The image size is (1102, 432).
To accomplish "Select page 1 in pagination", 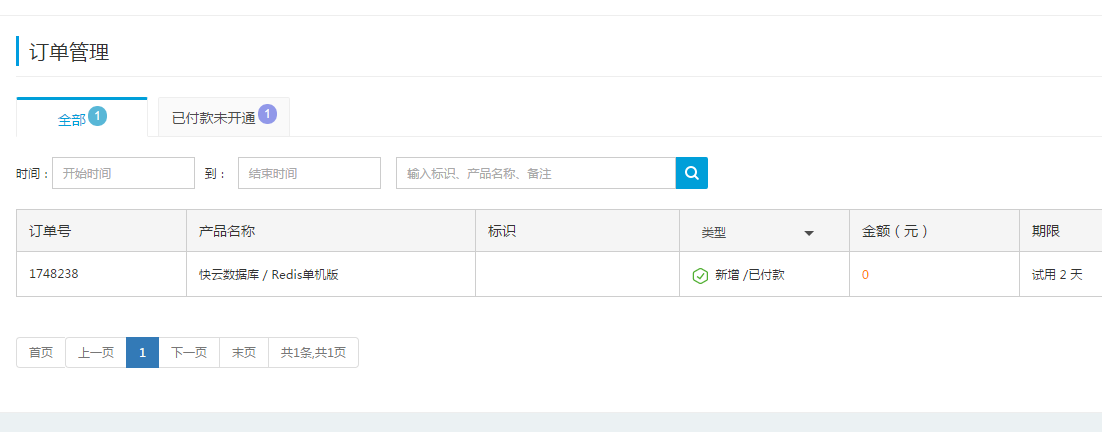I will (142, 352).
